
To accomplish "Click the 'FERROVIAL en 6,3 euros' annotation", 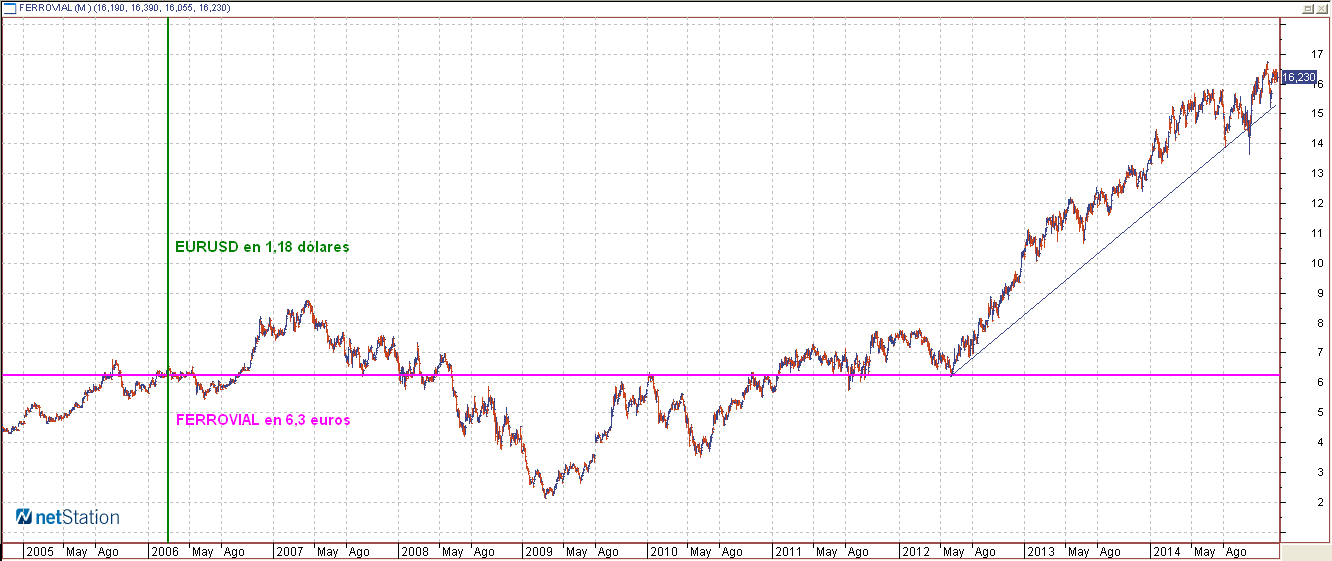I will tap(263, 420).
